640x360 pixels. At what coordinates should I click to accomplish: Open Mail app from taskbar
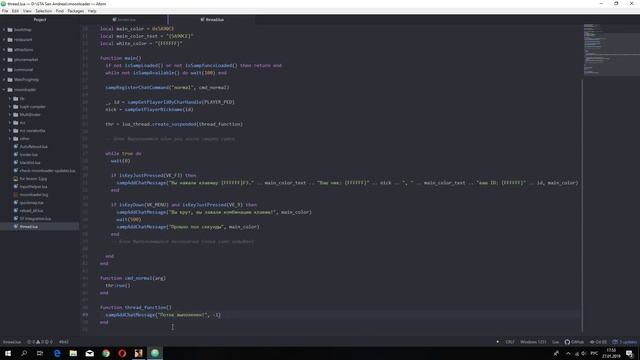(89, 353)
